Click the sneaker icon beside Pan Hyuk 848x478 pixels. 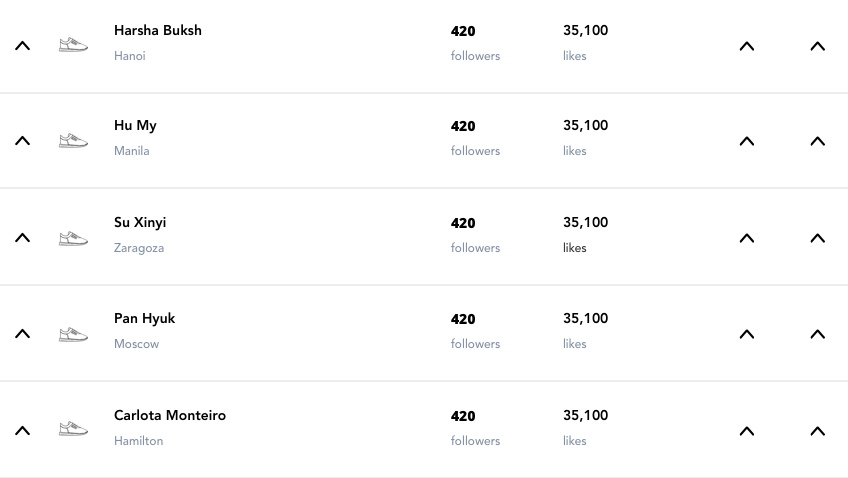click(x=73, y=334)
